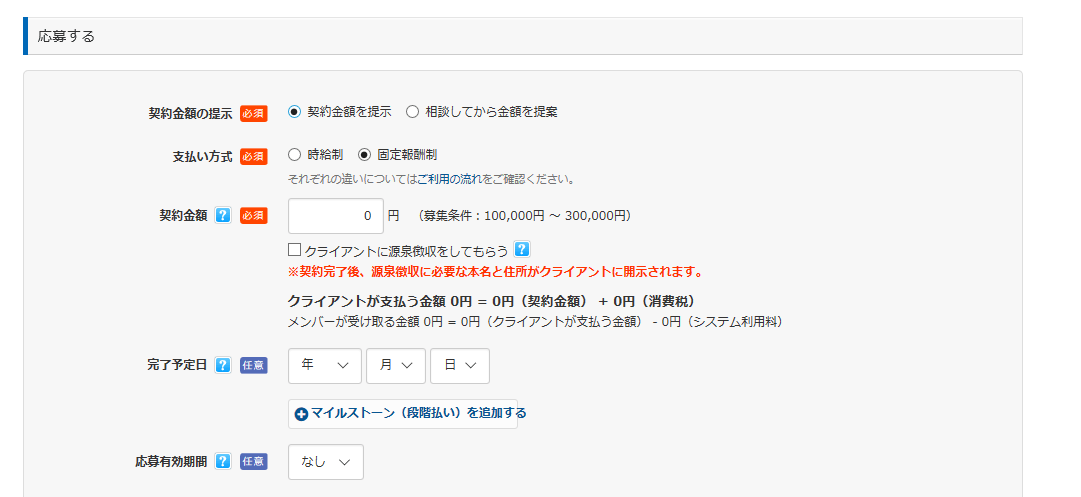Select the 契約金額を提示 radio option
This screenshot has height=497, width=1081.
(294, 112)
